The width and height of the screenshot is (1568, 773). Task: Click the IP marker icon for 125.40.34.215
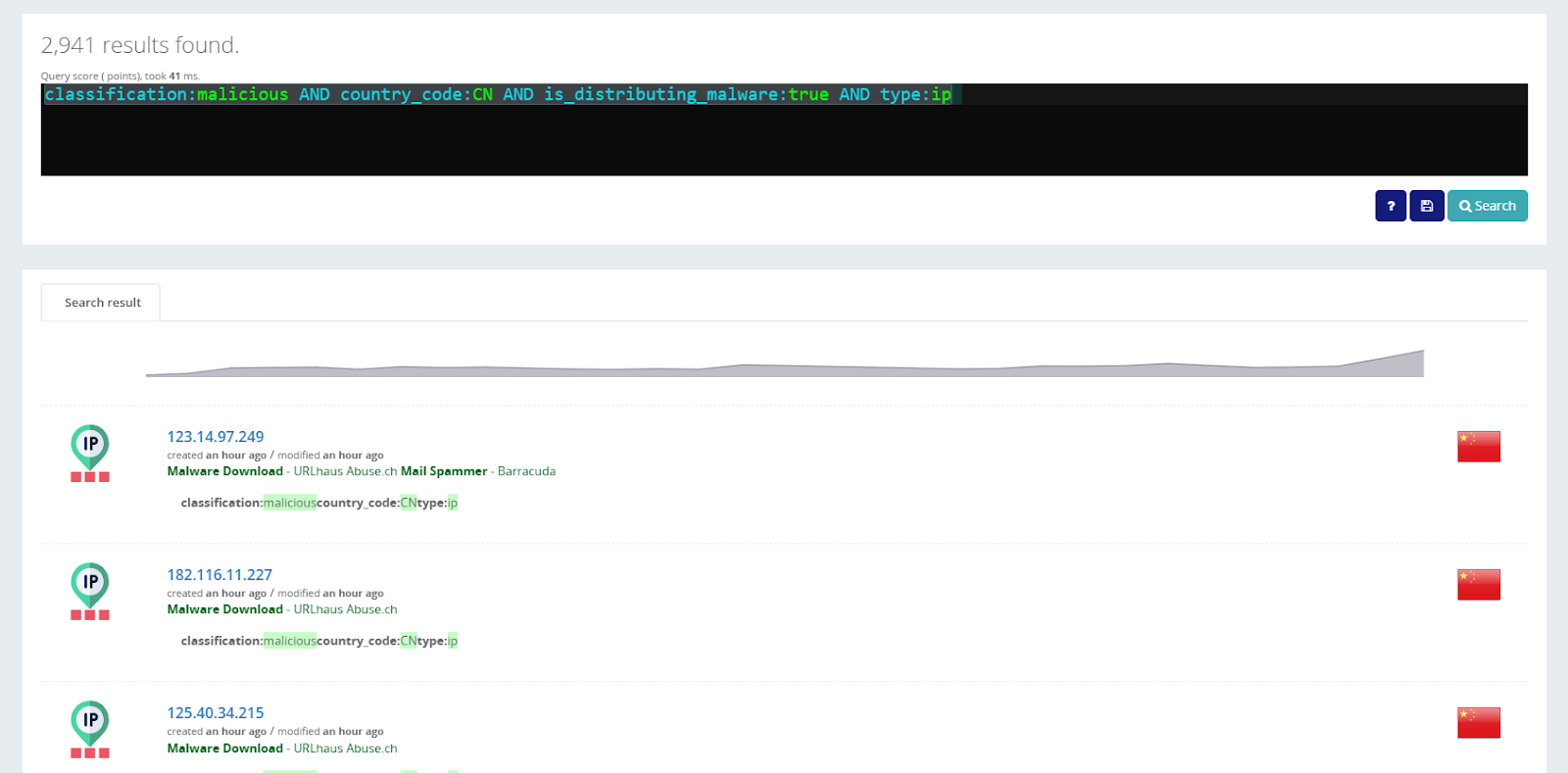[x=90, y=724]
